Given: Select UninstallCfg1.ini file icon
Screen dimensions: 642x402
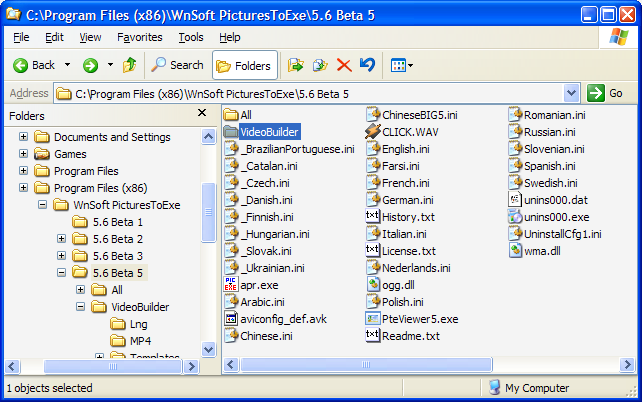Looking at the screenshot, I should (515, 234).
